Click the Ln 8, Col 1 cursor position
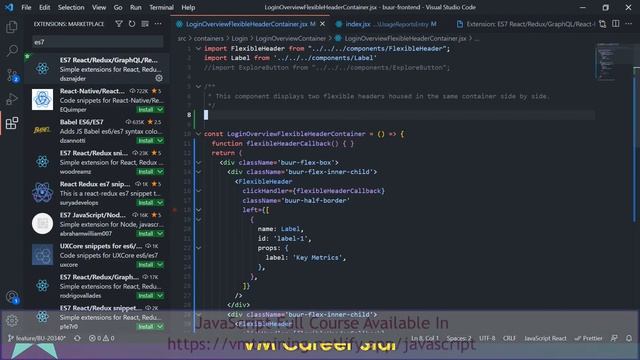640x360 pixels. coord(425,338)
